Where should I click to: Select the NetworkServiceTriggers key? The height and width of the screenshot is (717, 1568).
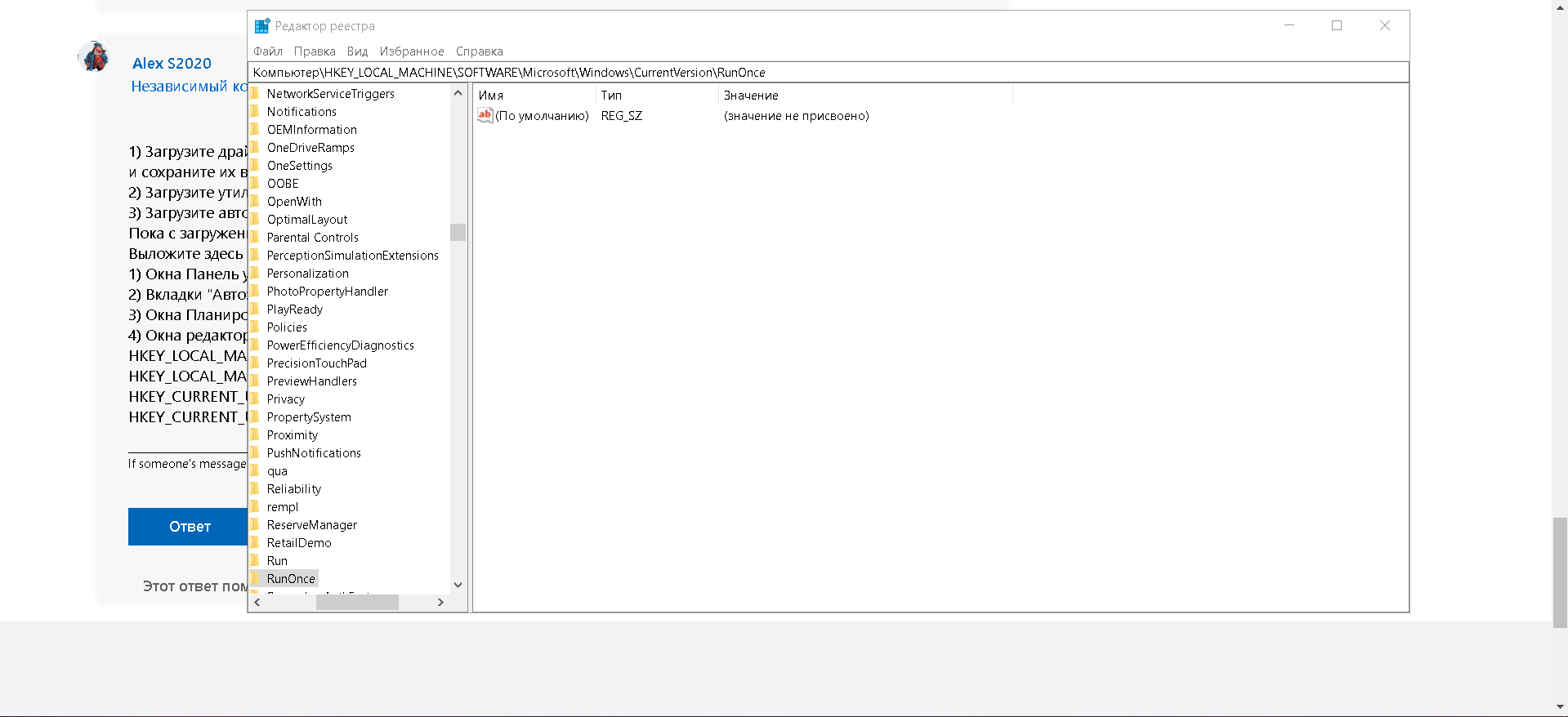click(330, 94)
